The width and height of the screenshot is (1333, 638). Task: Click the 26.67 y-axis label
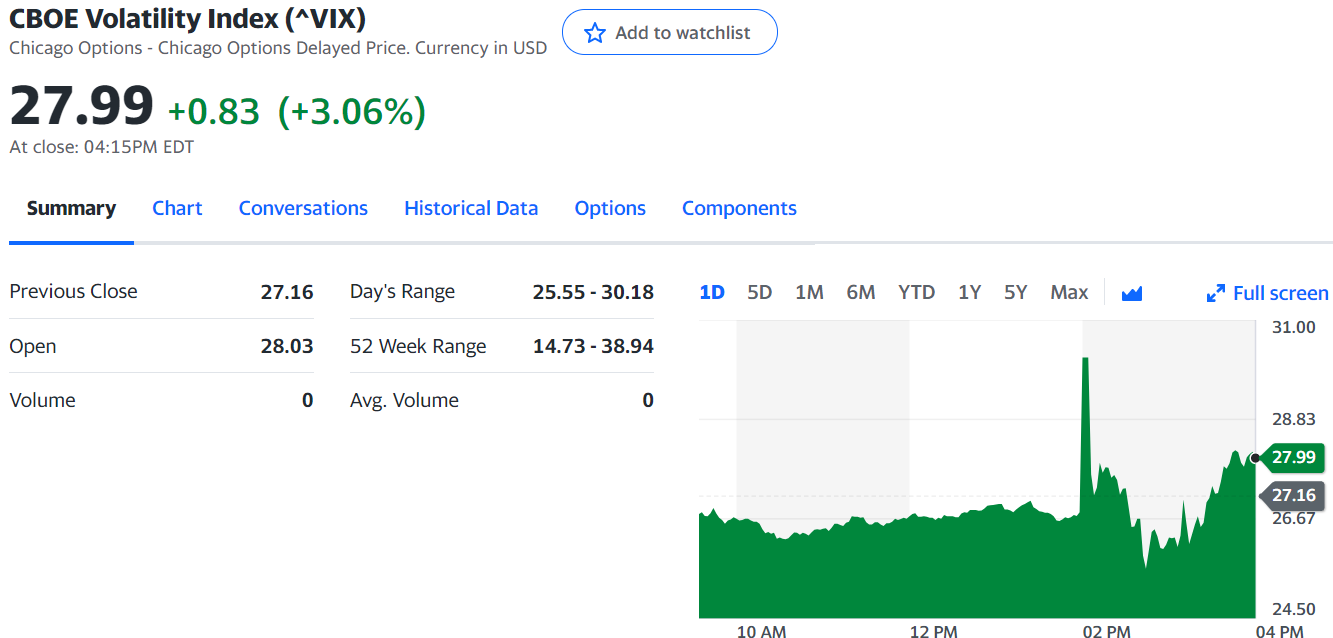(x=1293, y=517)
